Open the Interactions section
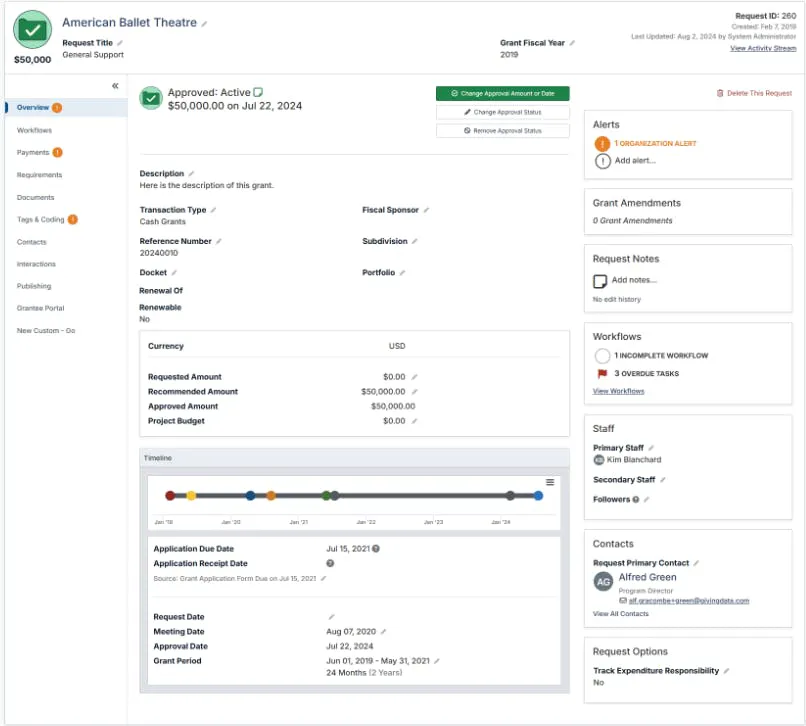The height and width of the screenshot is (726, 806). tap(36, 264)
